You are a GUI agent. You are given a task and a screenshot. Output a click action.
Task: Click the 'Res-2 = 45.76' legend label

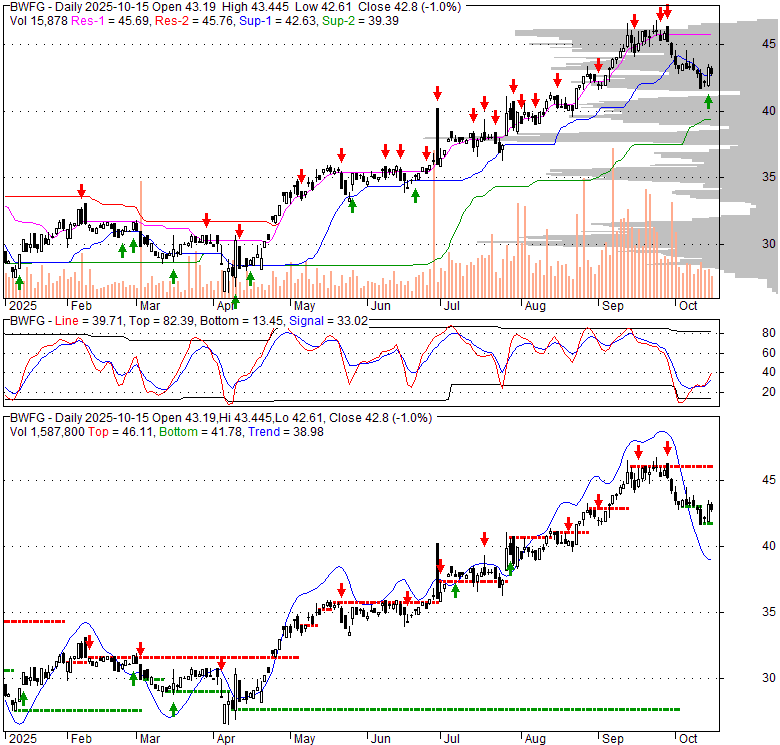click(195, 21)
